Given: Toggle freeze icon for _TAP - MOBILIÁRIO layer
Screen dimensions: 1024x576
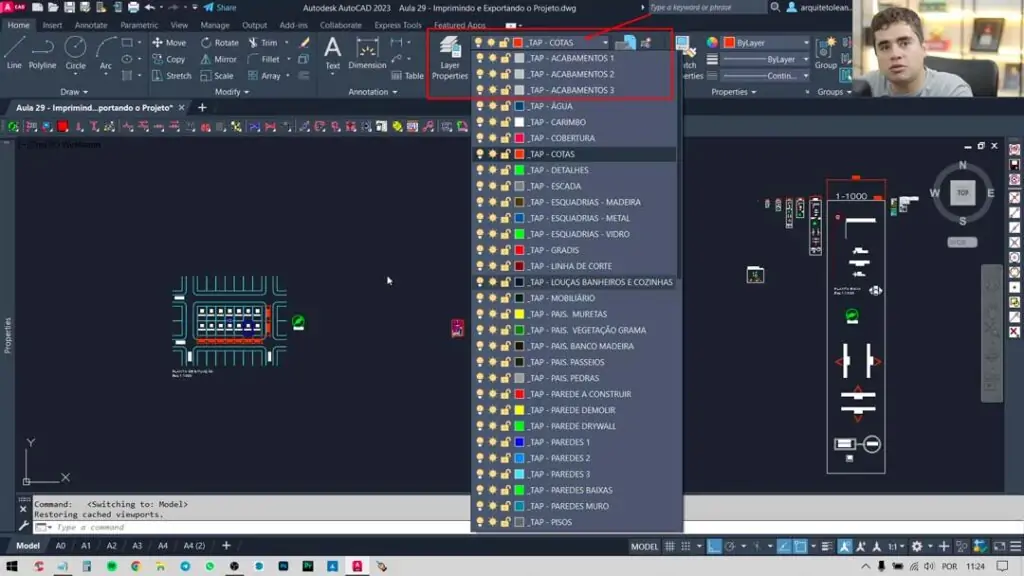Looking at the screenshot, I should pos(492,298).
